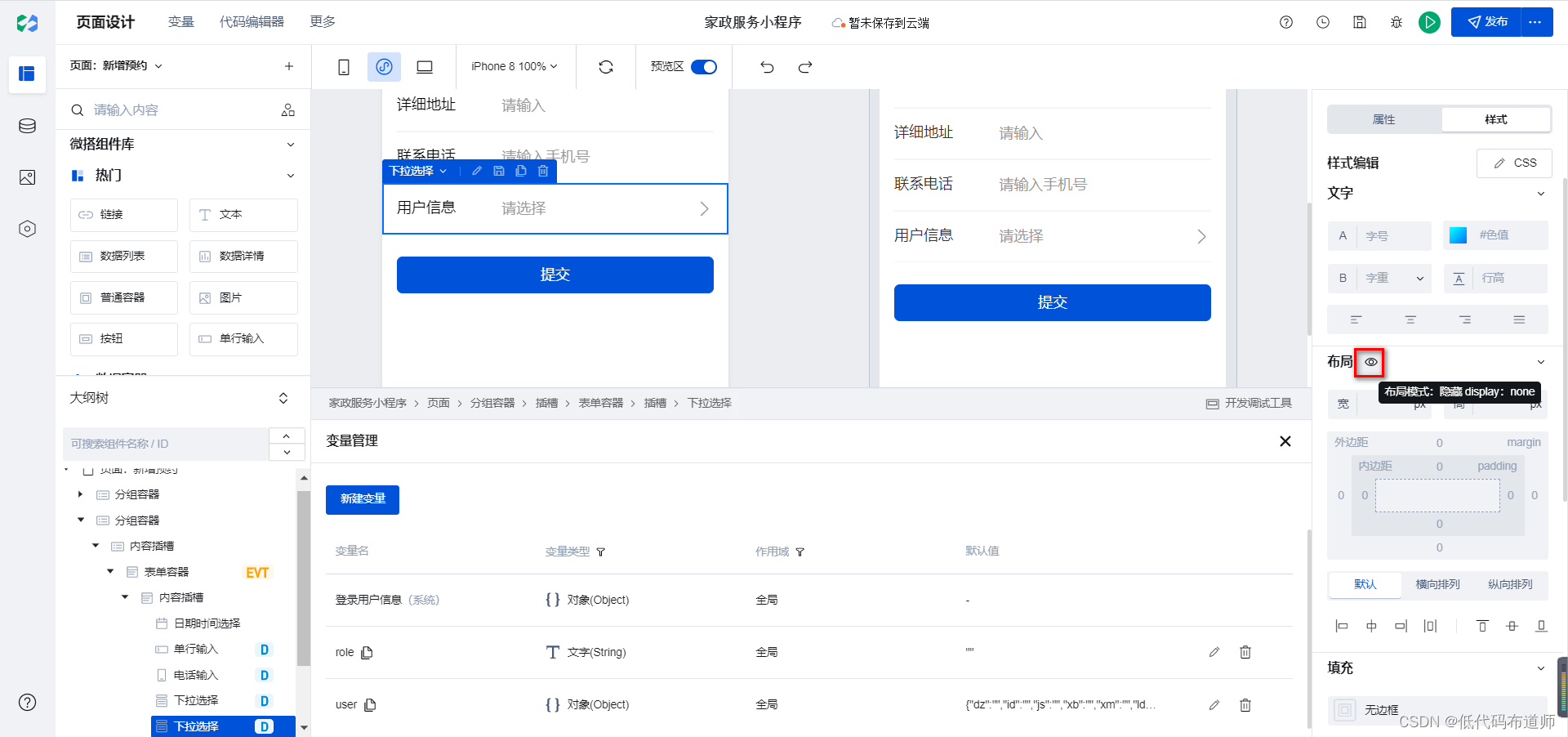Screen dimensions: 1568x737
Task: Switch to the 属性 tab
Action: (x=1384, y=119)
